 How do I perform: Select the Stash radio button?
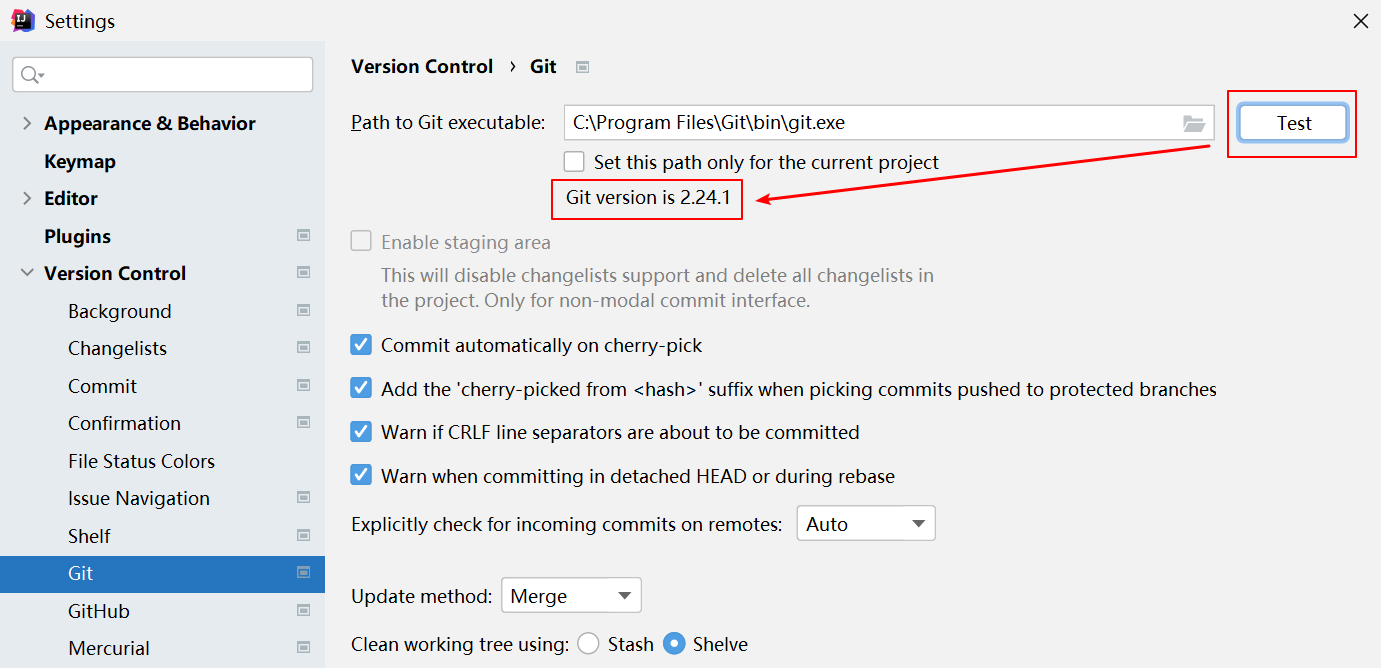tap(589, 644)
